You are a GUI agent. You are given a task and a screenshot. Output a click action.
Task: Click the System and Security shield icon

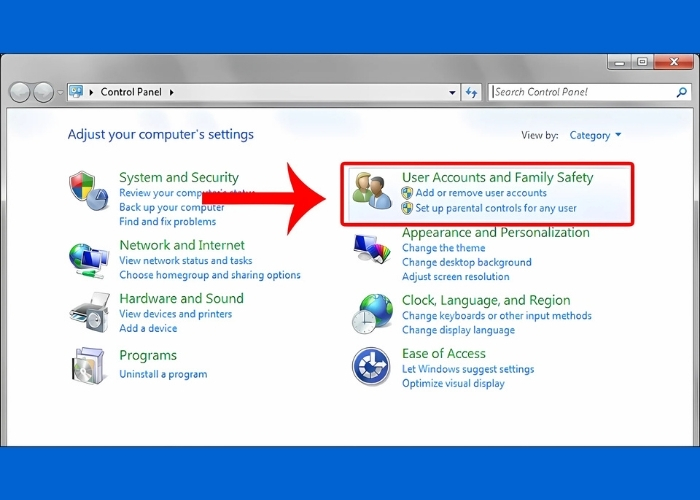[x=88, y=191]
